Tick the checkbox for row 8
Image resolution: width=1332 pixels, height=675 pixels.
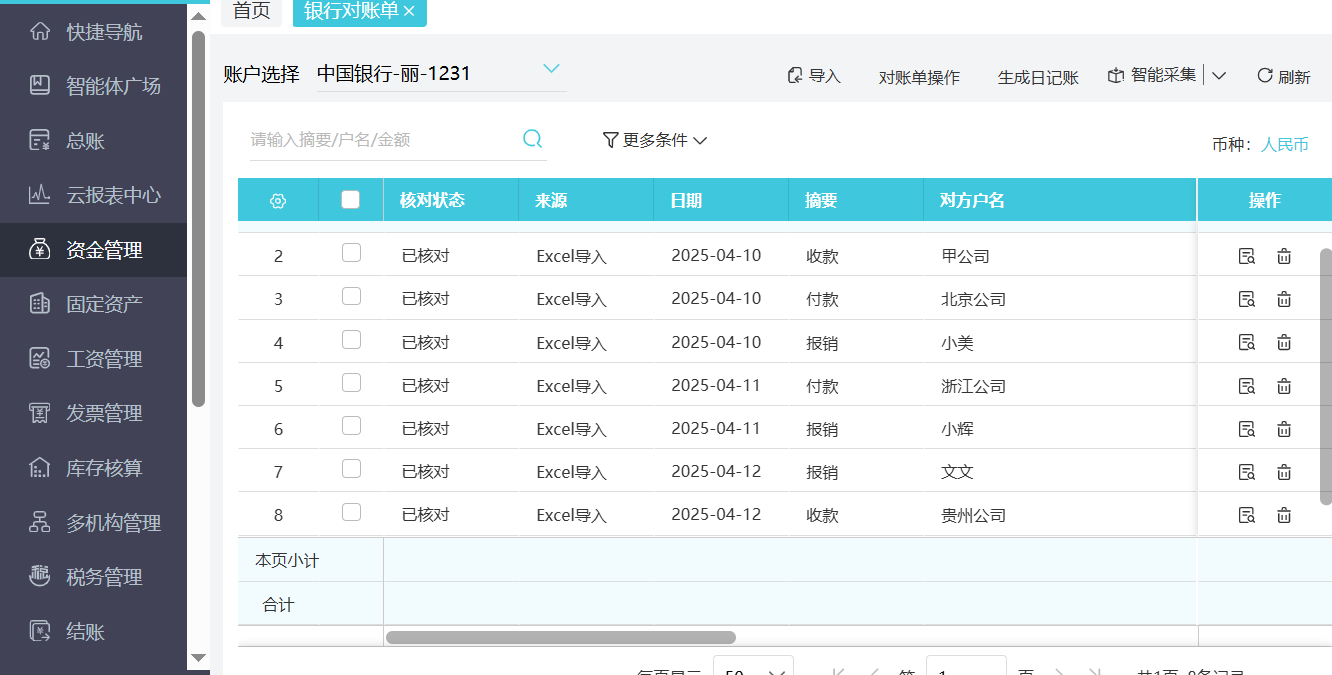351,511
